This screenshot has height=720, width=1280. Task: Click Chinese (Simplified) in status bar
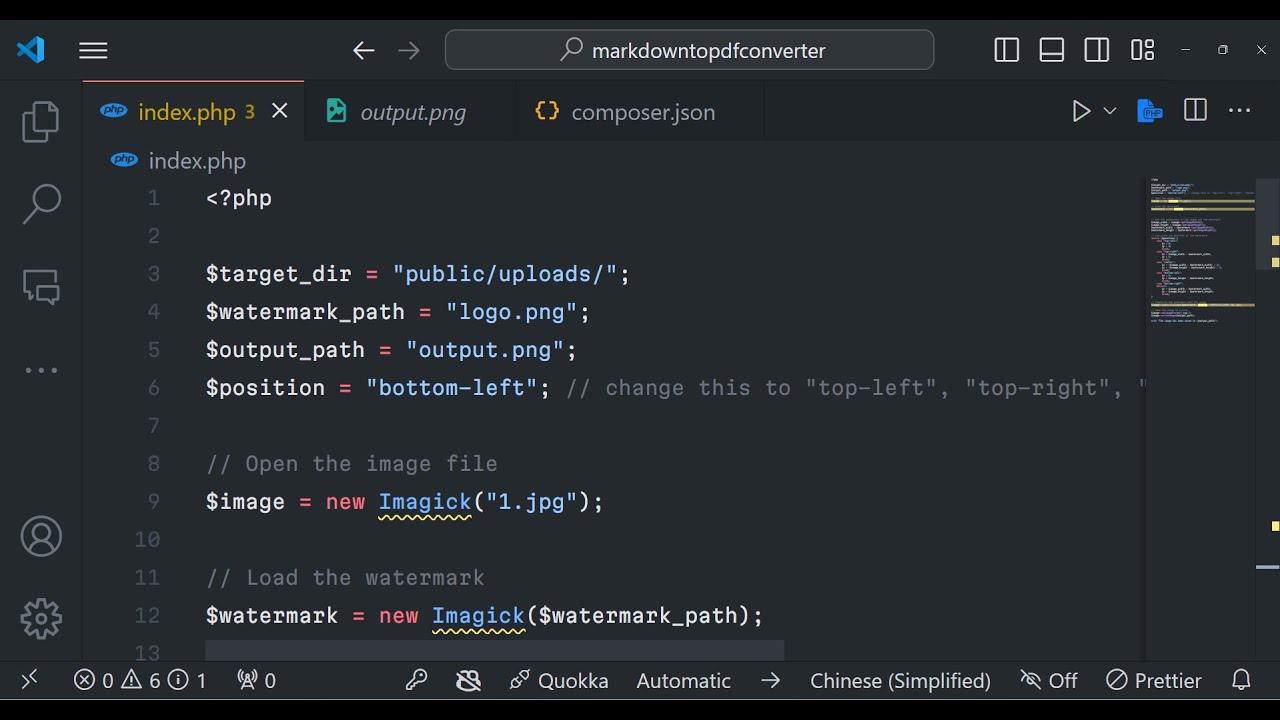pos(900,681)
